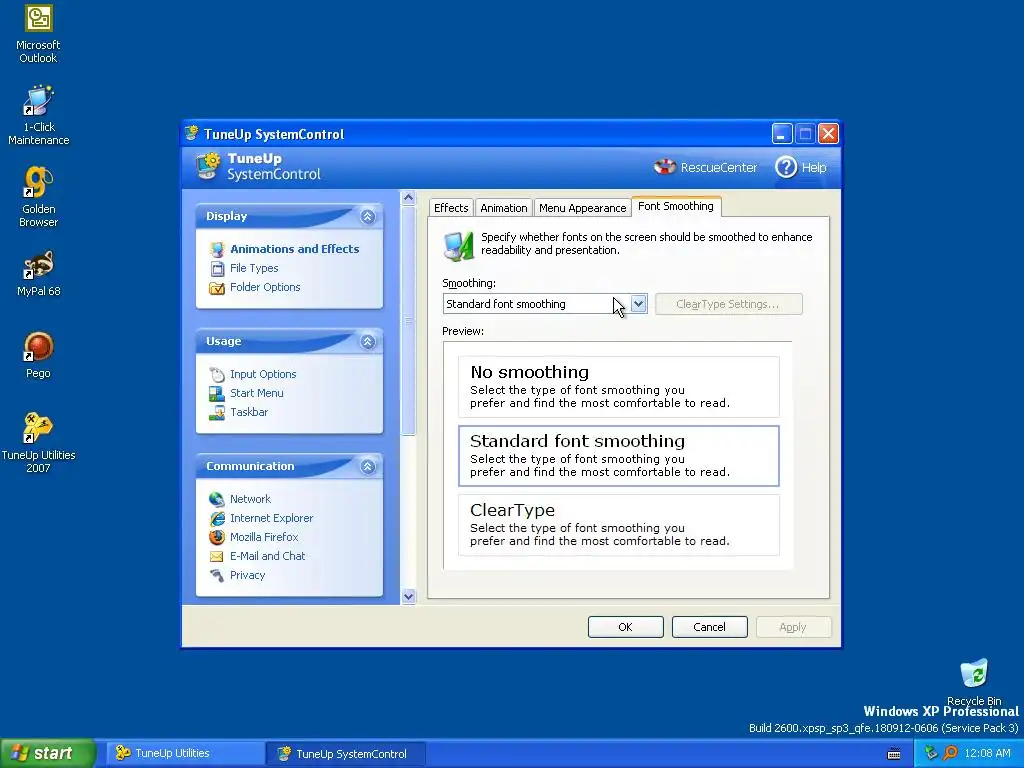This screenshot has width=1024, height=768.
Task: Open TuneUp Utilities 2007 desktop shortcut
Action: tap(38, 443)
